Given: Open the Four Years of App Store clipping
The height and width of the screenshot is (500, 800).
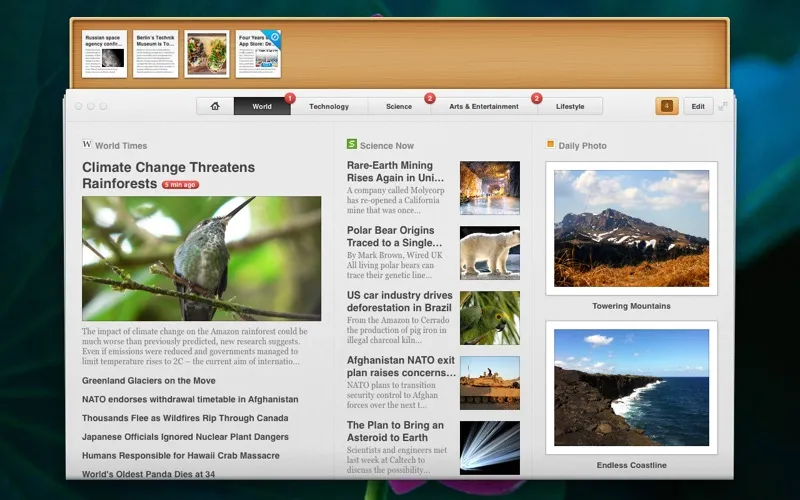Looking at the screenshot, I should pyautogui.click(x=258, y=54).
